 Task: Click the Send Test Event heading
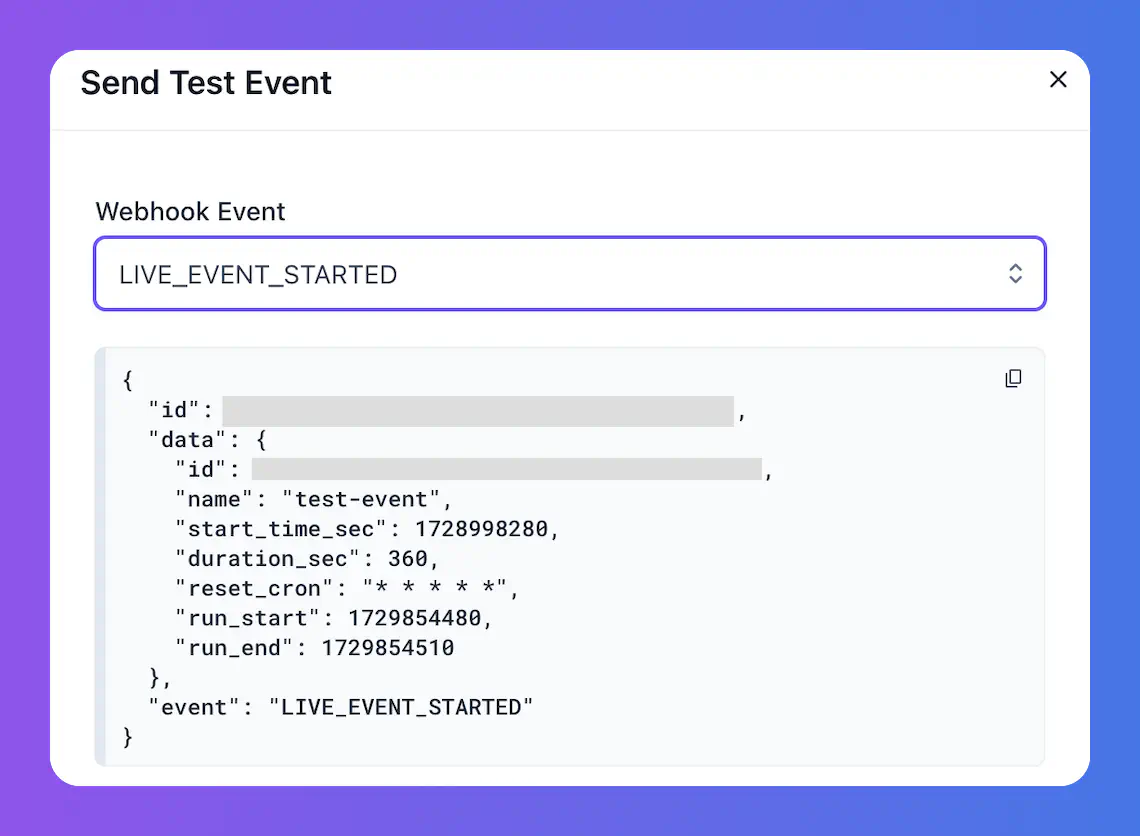pyautogui.click(x=206, y=82)
